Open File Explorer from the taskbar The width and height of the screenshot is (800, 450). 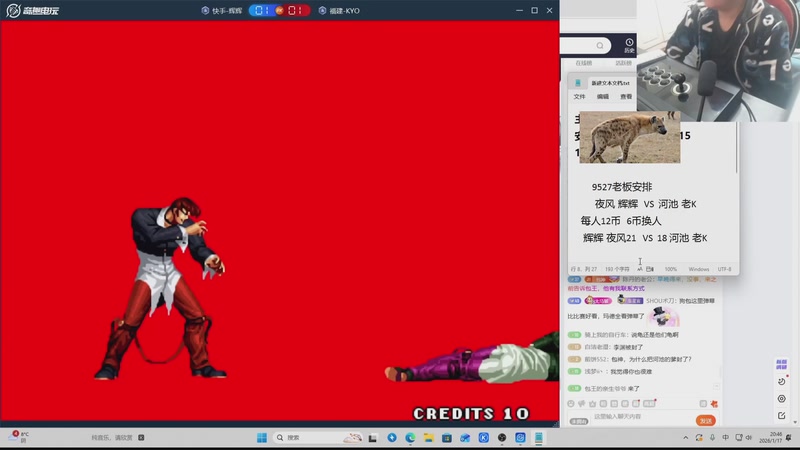429,438
